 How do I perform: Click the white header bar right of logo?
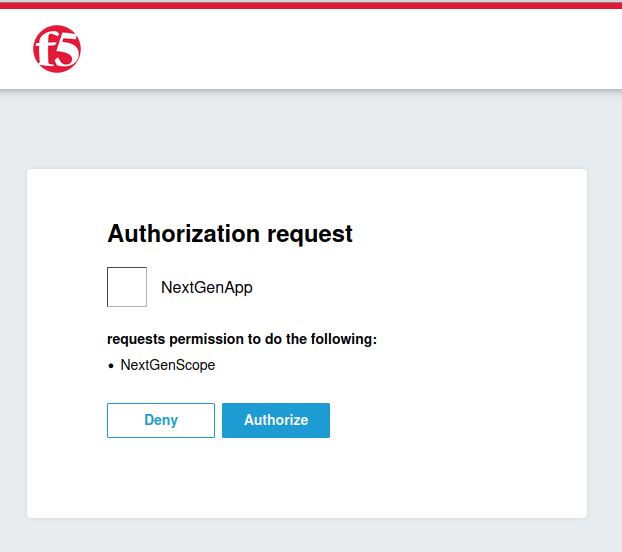pos(350,48)
